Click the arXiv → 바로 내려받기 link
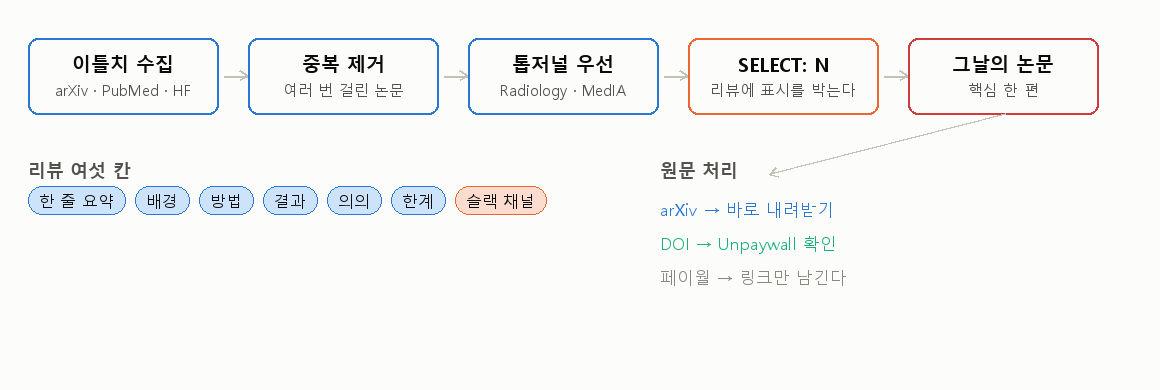The width and height of the screenshot is (1160, 390). tap(746, 210)
